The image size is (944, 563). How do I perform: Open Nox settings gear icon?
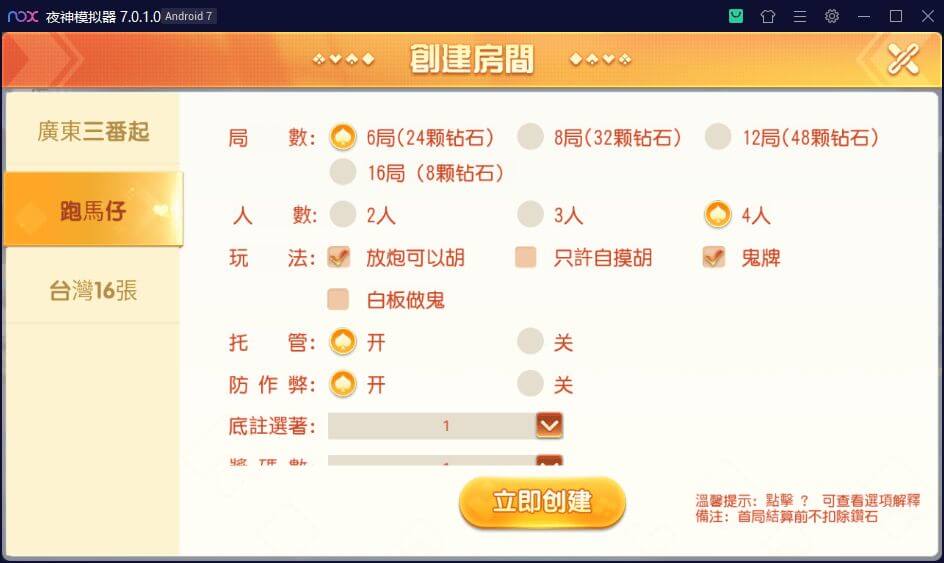pyautogui.click(x=831, y=16)
